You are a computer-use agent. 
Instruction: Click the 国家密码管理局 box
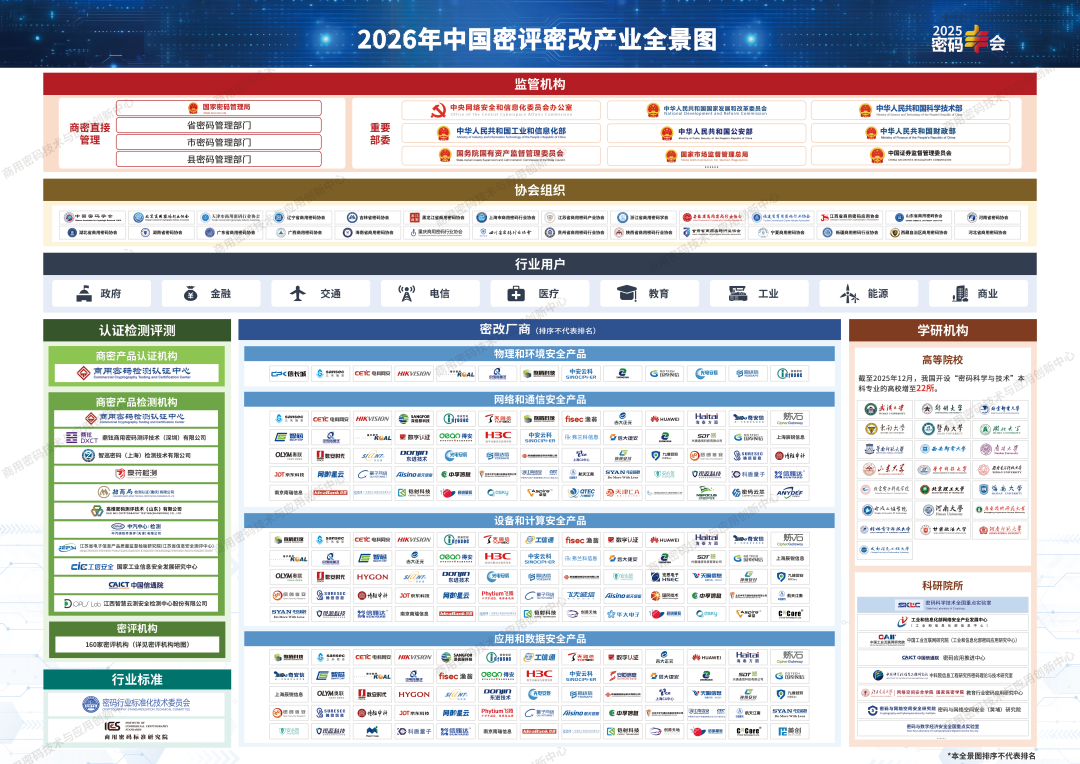coord(219,107)
